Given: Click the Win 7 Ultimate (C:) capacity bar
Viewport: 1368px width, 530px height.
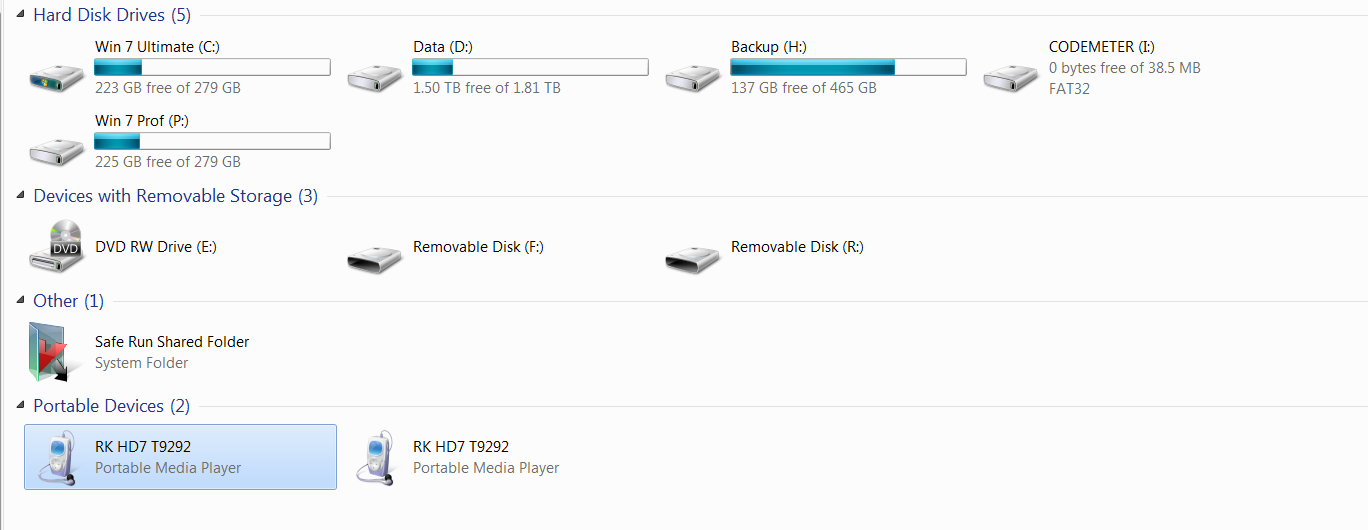Looking at the screenshot, I should (x=212, y=67).
